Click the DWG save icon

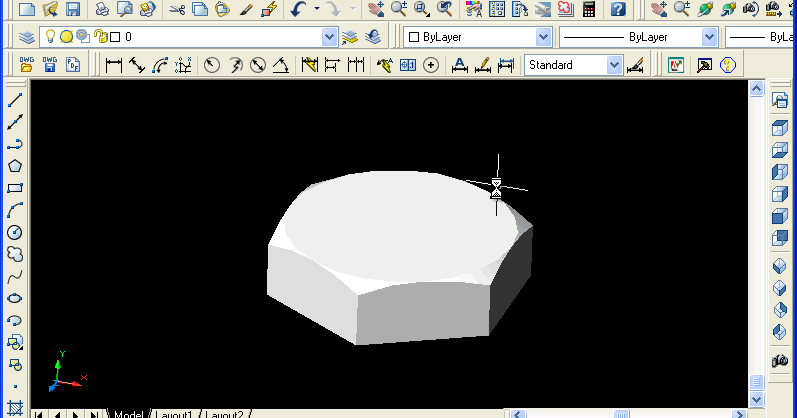click(x=50, y=65)
